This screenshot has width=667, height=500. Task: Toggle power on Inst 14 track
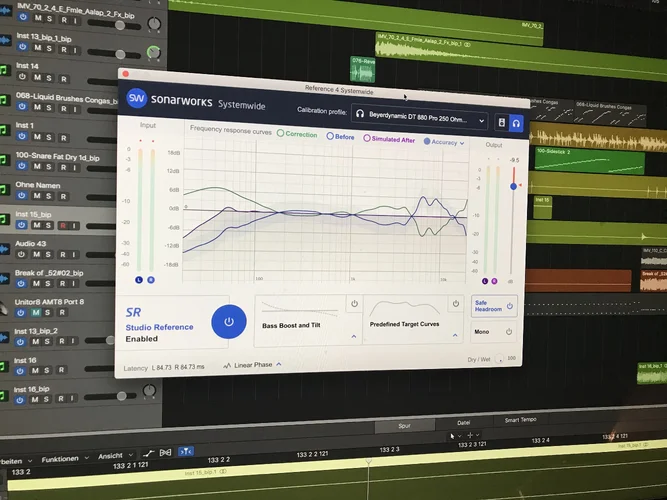coord(22,77)
